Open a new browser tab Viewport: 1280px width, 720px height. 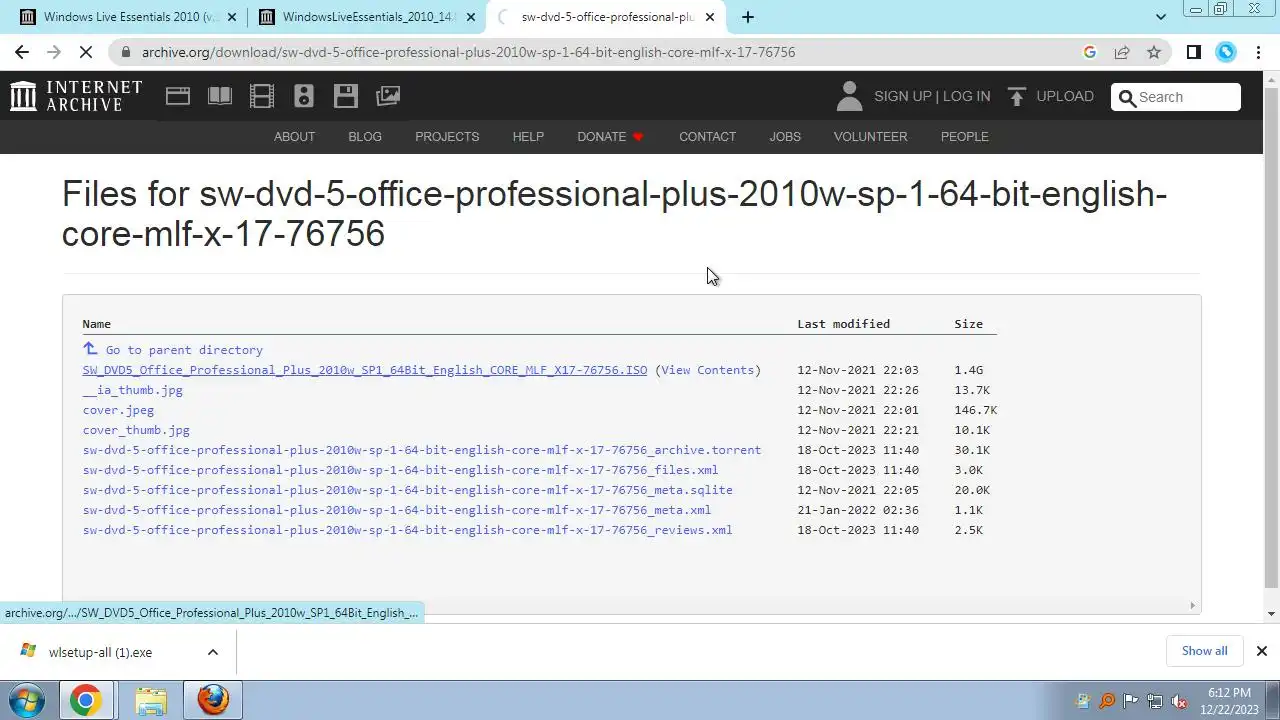coord(747,17)
